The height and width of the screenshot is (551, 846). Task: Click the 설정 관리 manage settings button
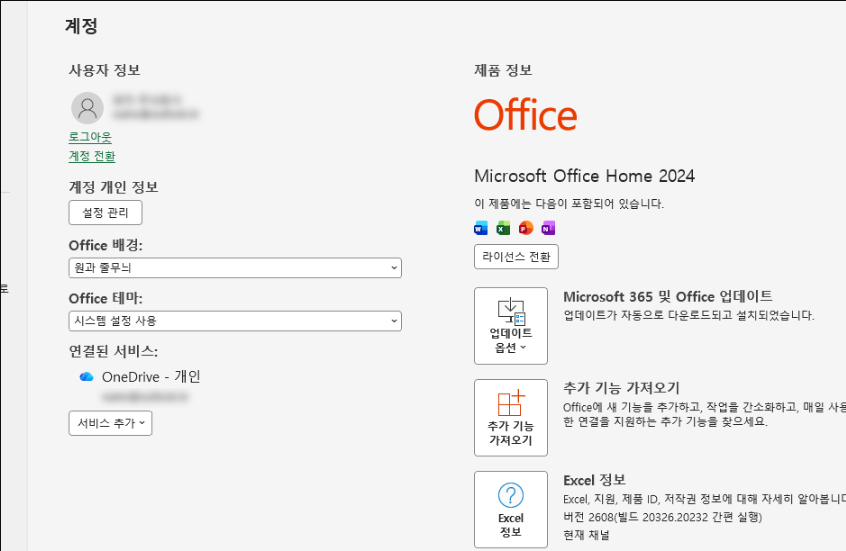click(105, 213)
